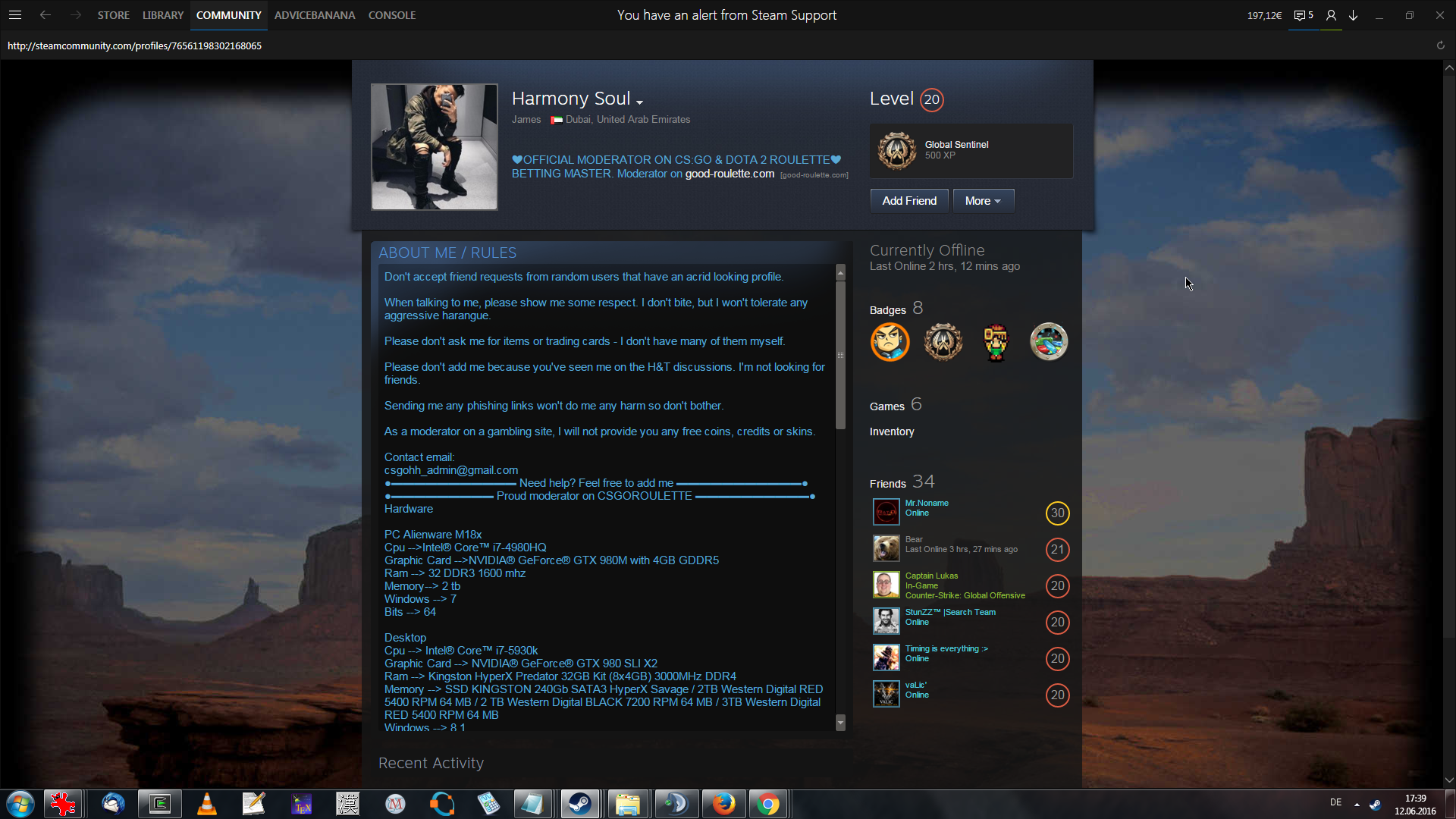Viewport: 1456px width, 819px height.
Task: Open the downloads arrow icon
Action: click(x=1353, y=15)
